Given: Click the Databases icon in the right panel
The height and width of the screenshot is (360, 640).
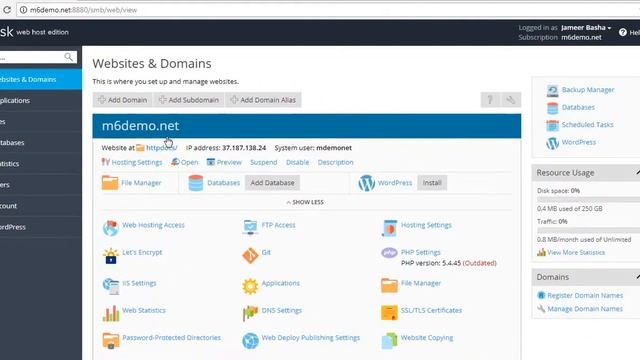Looking at the screenshot, I should [552, 108].
